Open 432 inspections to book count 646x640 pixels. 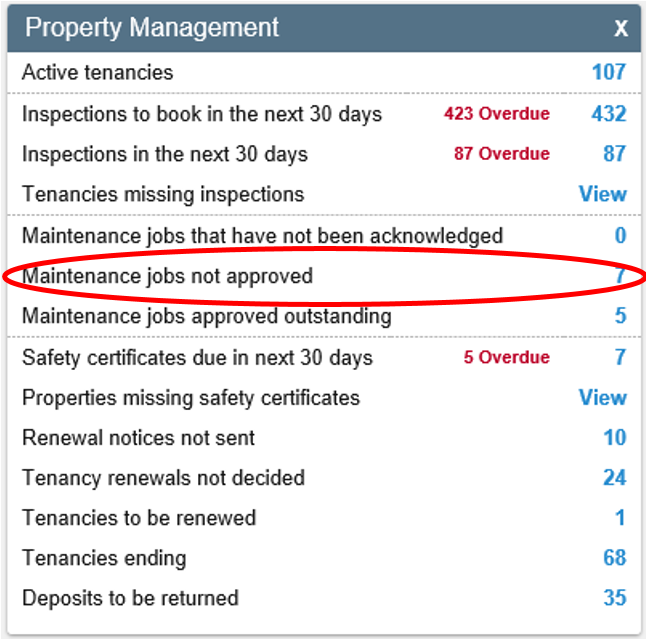(609, 114)
